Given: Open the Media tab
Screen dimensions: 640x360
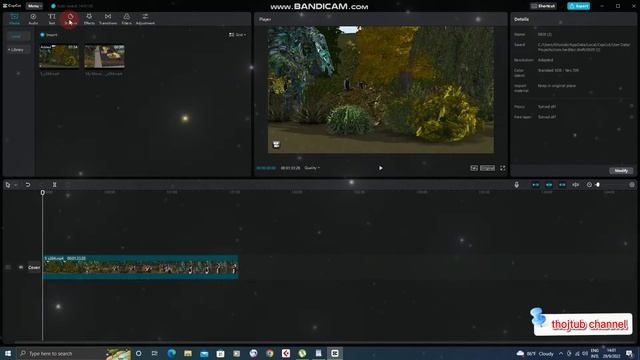Looking at the screenshot, I should 14,19.
